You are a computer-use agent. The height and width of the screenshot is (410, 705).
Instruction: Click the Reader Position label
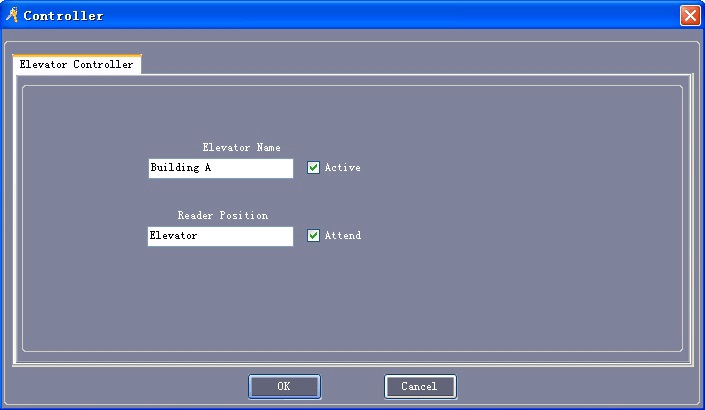pyautogui.click(x=222, y=216)
